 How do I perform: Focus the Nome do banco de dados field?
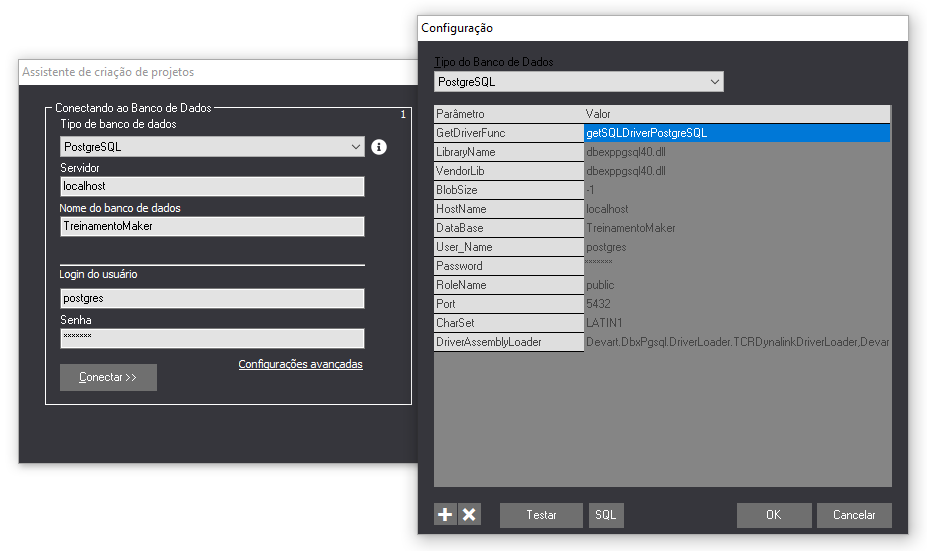click(212, 227)
